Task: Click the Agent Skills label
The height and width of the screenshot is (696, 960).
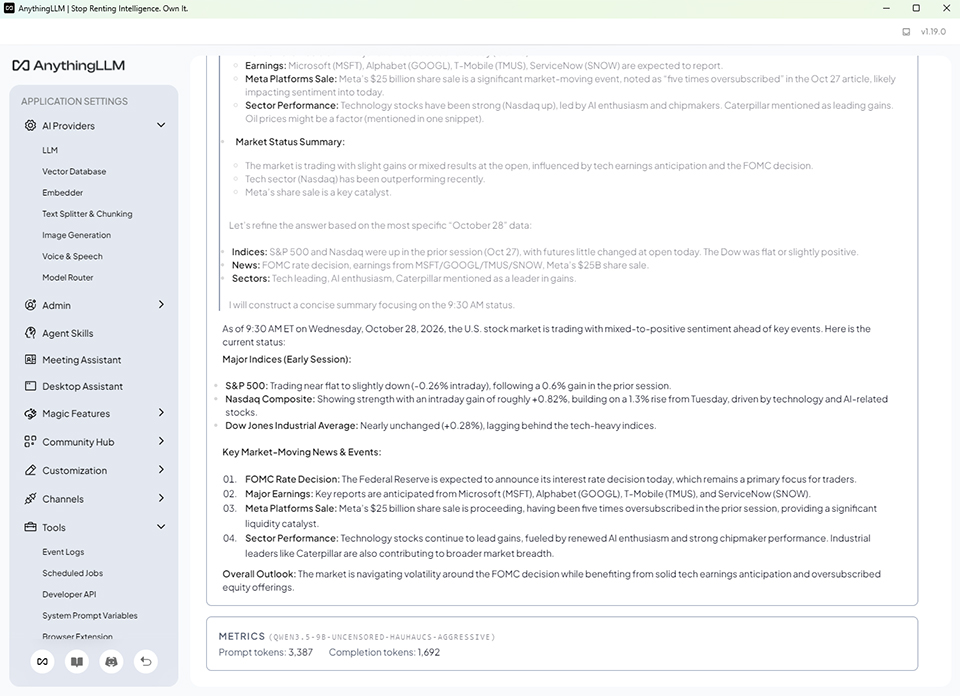Action: tap(68, 333)
